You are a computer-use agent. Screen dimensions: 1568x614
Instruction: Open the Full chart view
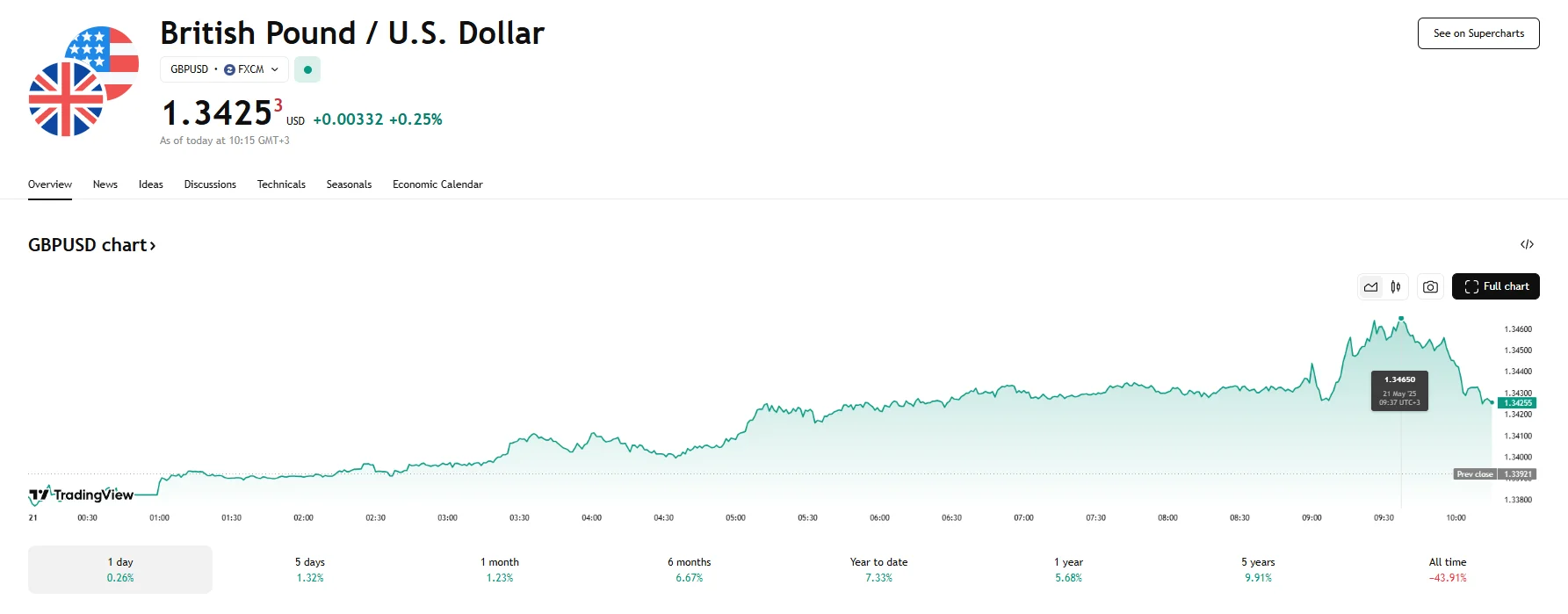point(1495,286)
